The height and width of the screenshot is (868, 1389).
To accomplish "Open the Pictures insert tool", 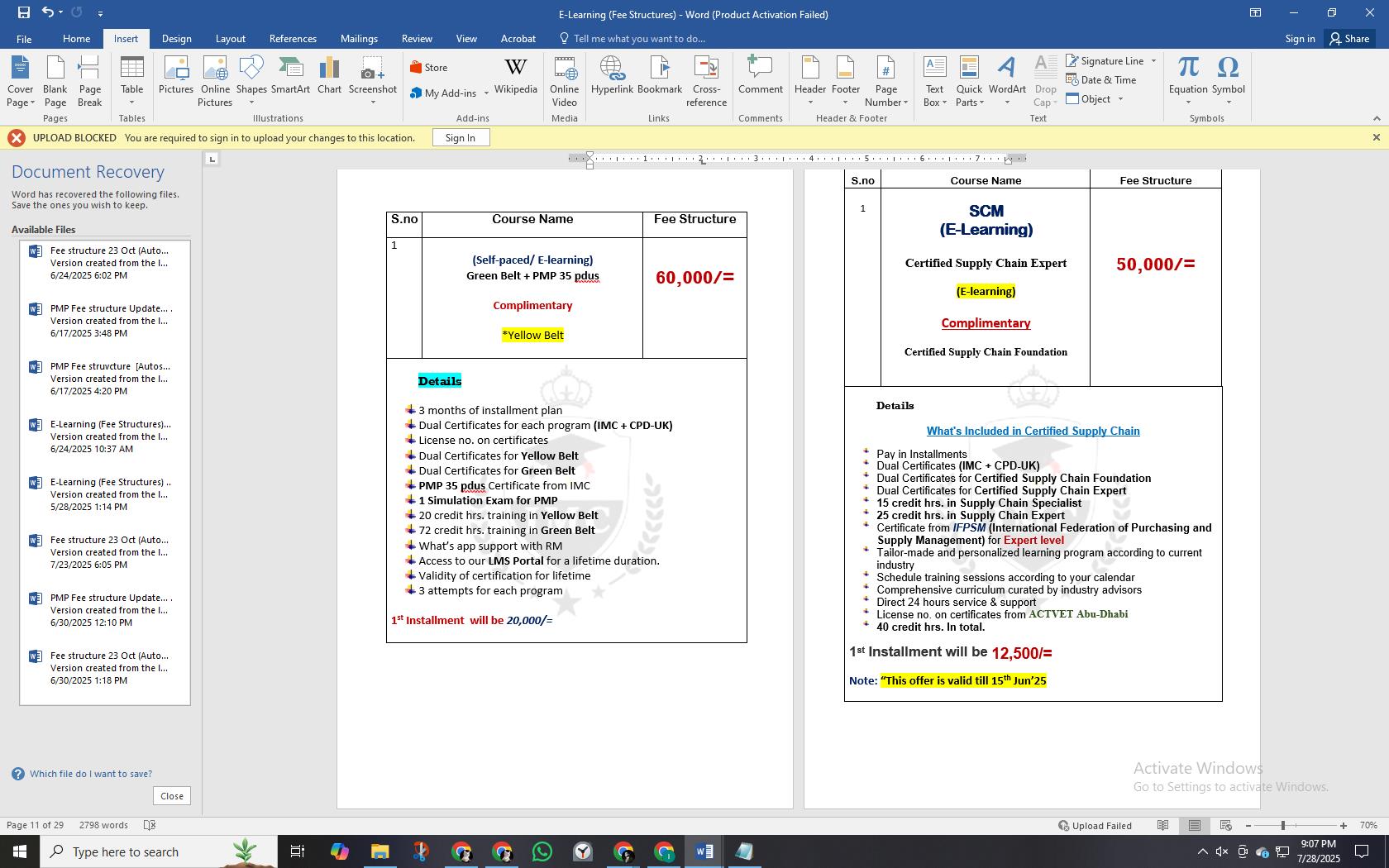I will [176, 75].
